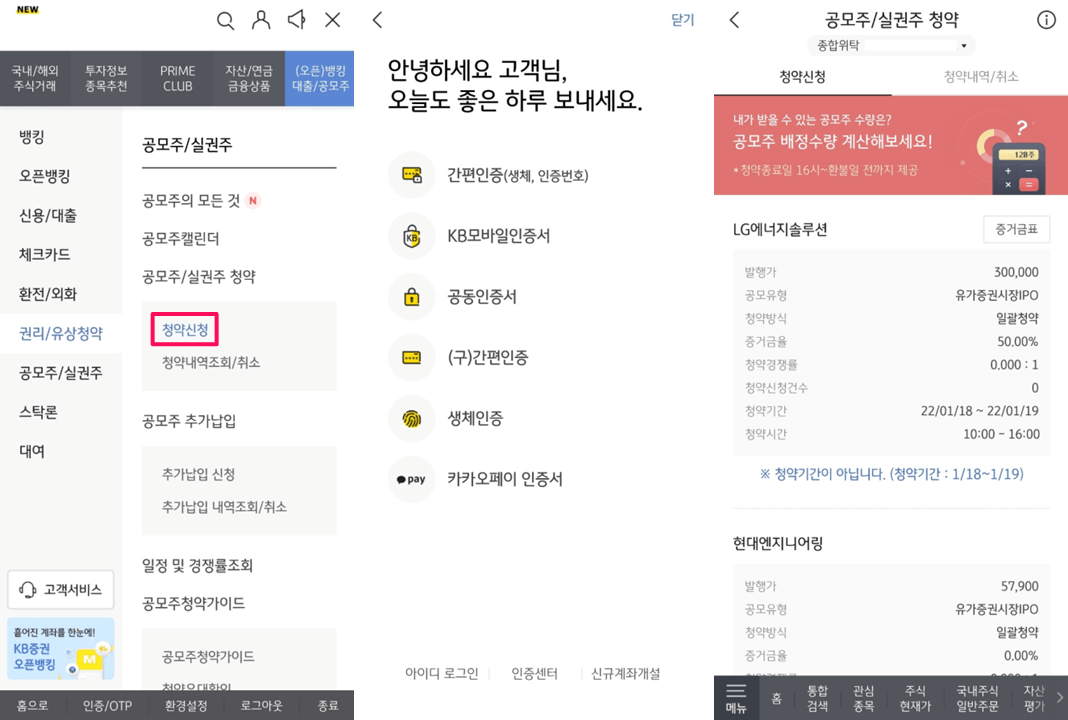The height and width of the screenshot is (720, 1068).
Task: Expand the bottom bar with the right chevron
Action: (x=1060, y=697)
